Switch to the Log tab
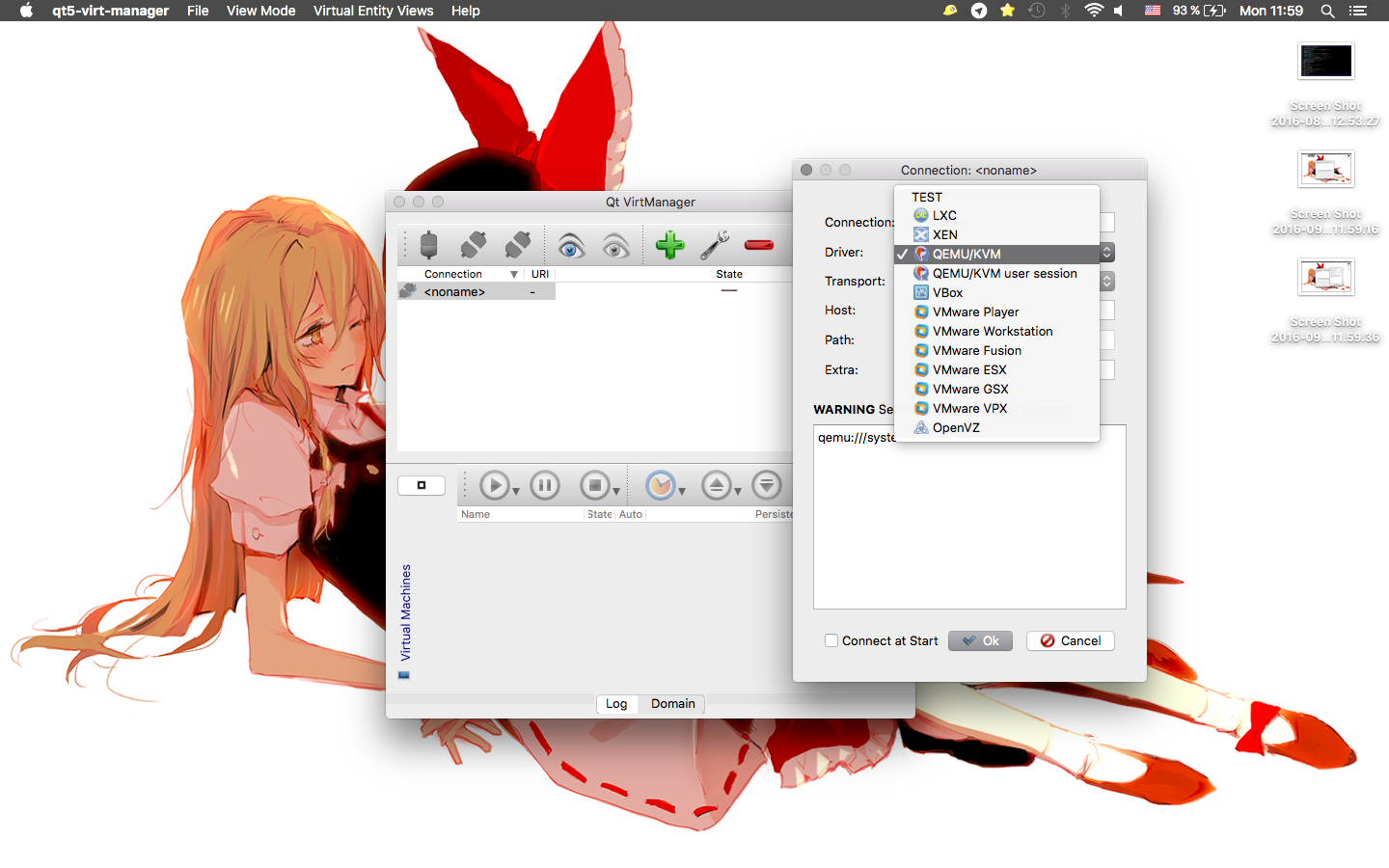This screenshot has width=1389, height=868. [616, 703]
